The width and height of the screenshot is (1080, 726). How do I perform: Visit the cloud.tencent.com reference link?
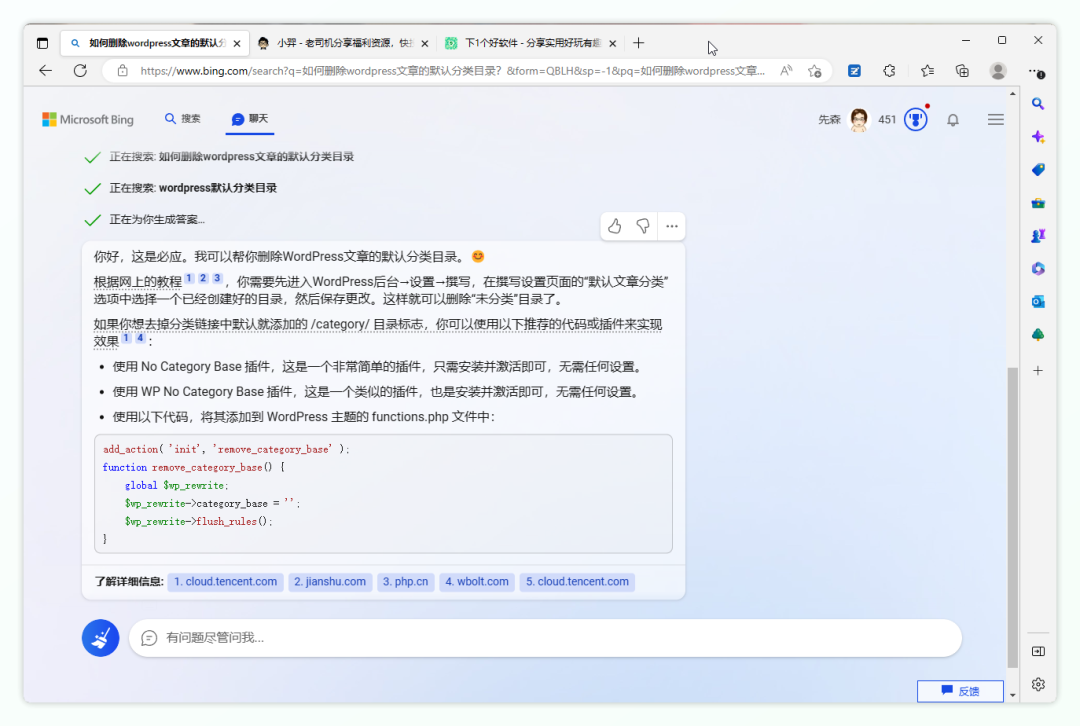click(x=225, y=581)
